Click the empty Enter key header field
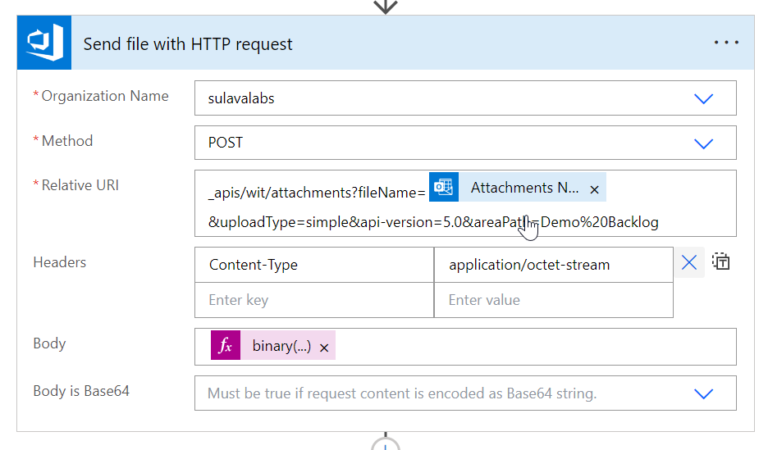 pos(314,300)
